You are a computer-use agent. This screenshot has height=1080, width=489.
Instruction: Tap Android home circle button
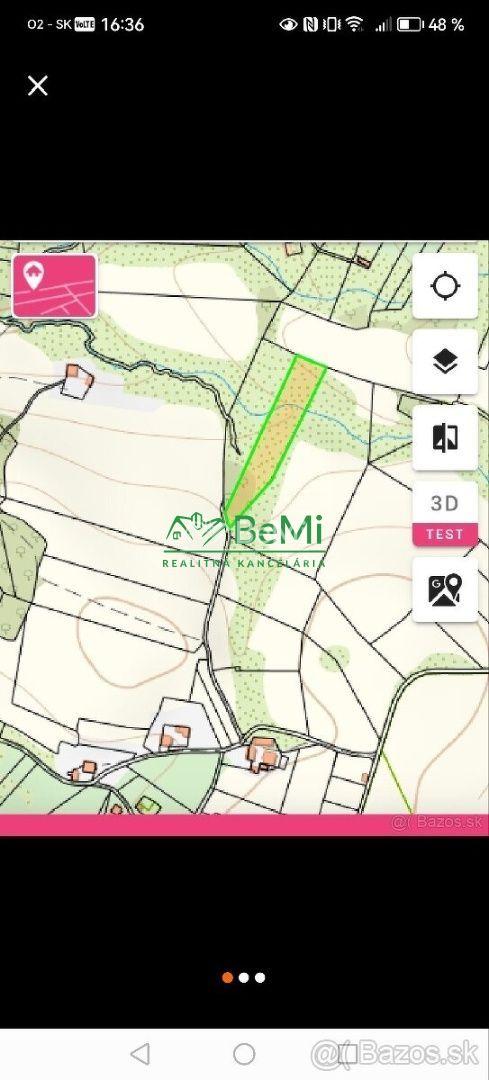[244, 1054]
